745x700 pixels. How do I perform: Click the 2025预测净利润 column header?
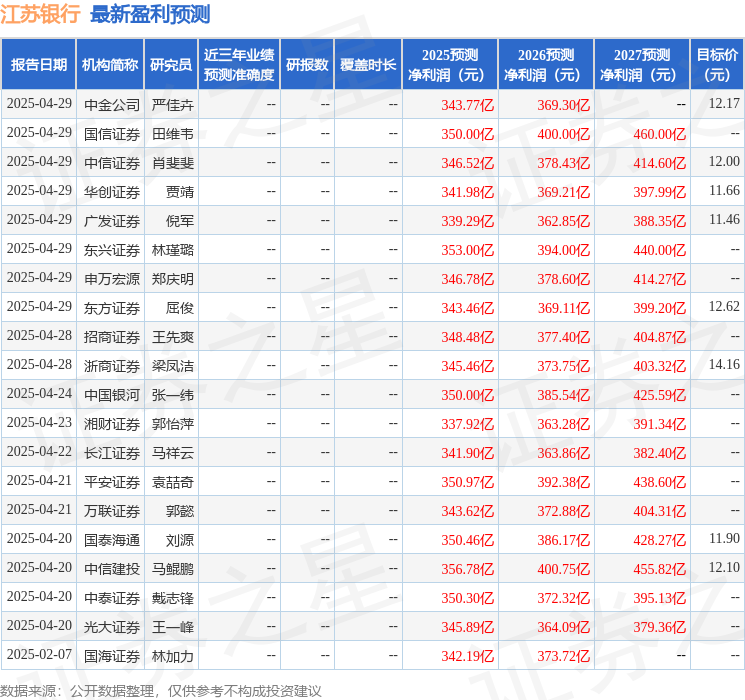pos(450,65)
